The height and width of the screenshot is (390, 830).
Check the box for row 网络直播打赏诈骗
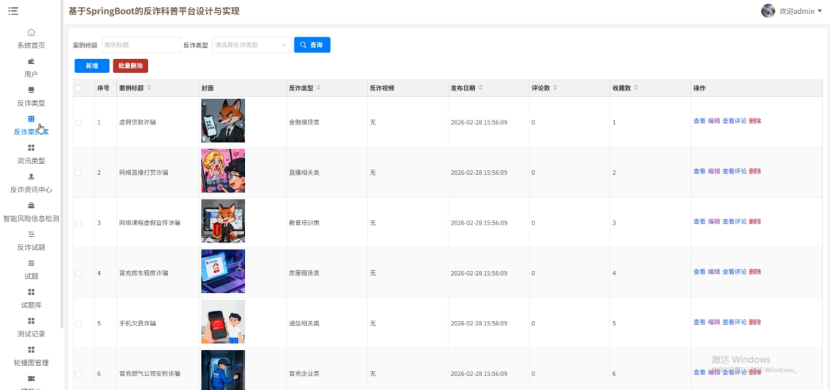[x=78, y=173]
